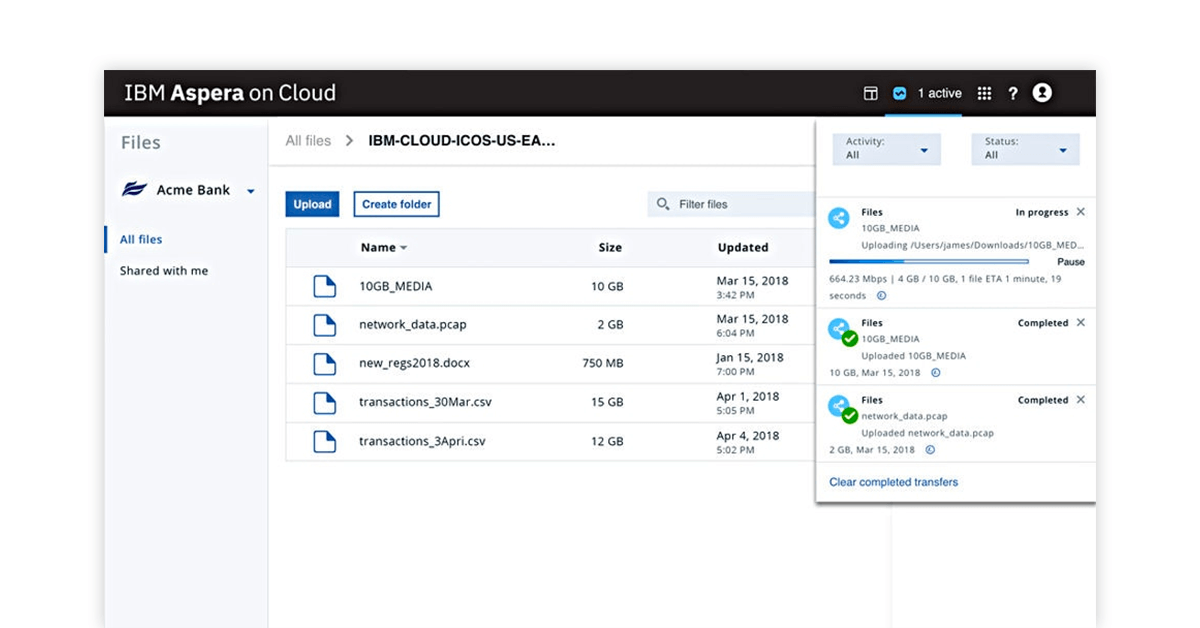This screenshot has width=1200, height=628.
Task: Click the 'In progress' status label
Action: point(1042,212)
